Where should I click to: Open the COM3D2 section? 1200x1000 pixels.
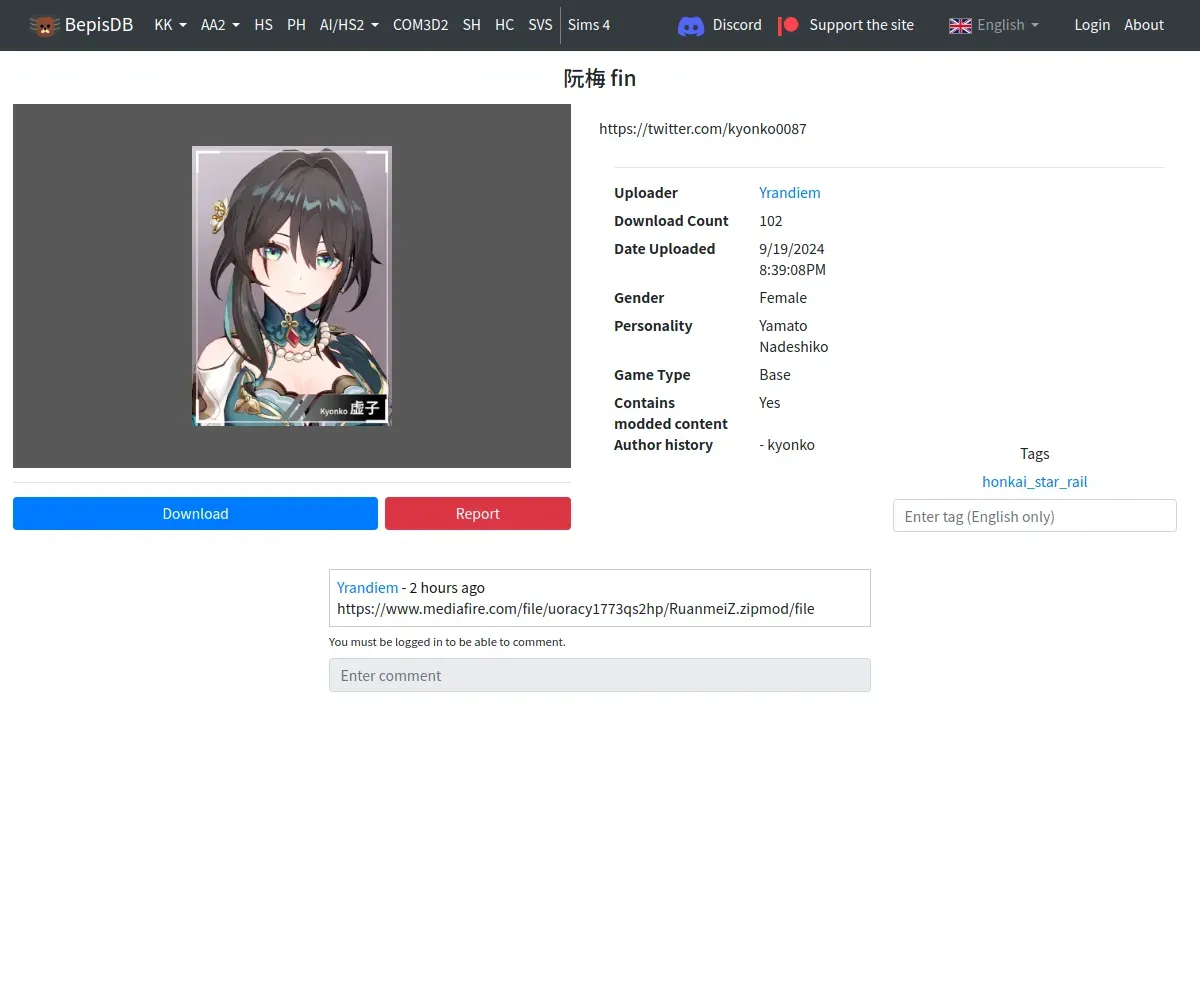point(420,25)
